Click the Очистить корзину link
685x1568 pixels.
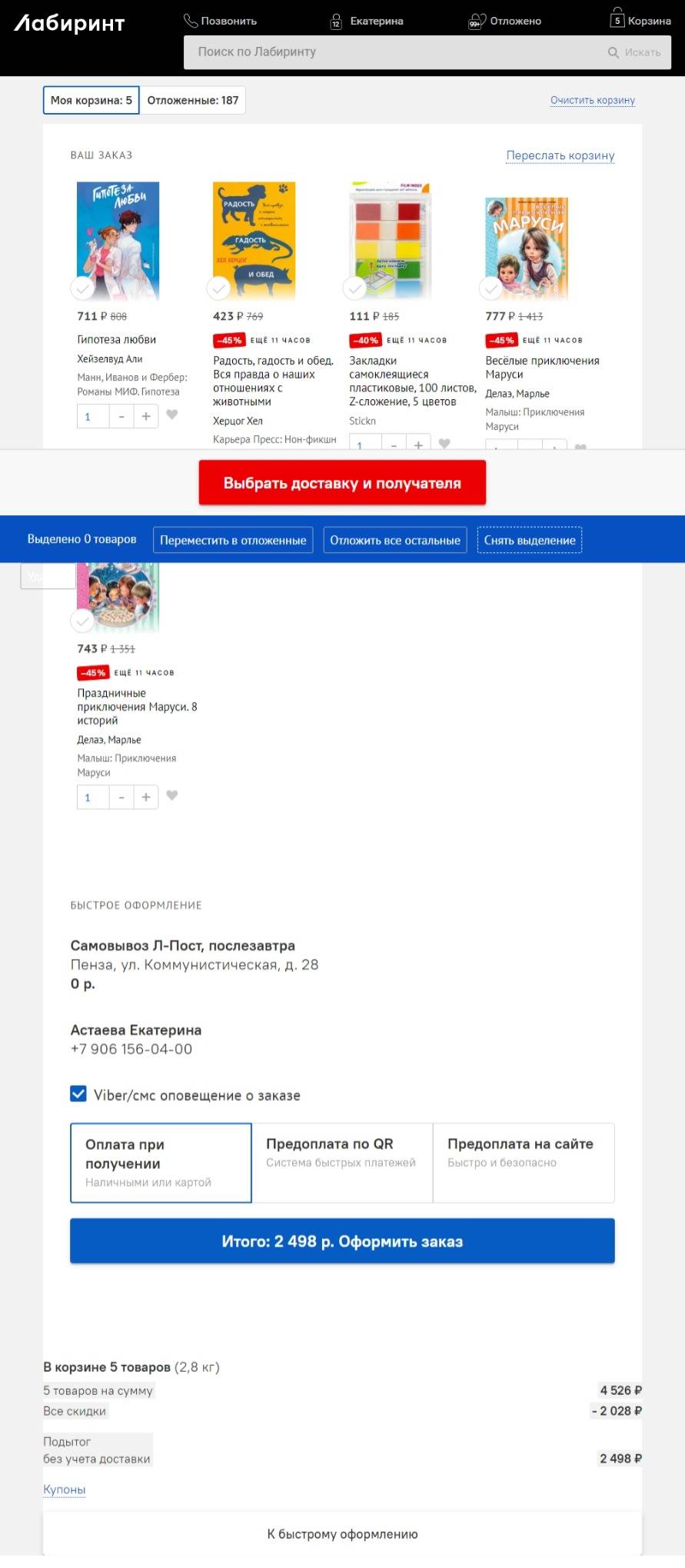point(593,100)
